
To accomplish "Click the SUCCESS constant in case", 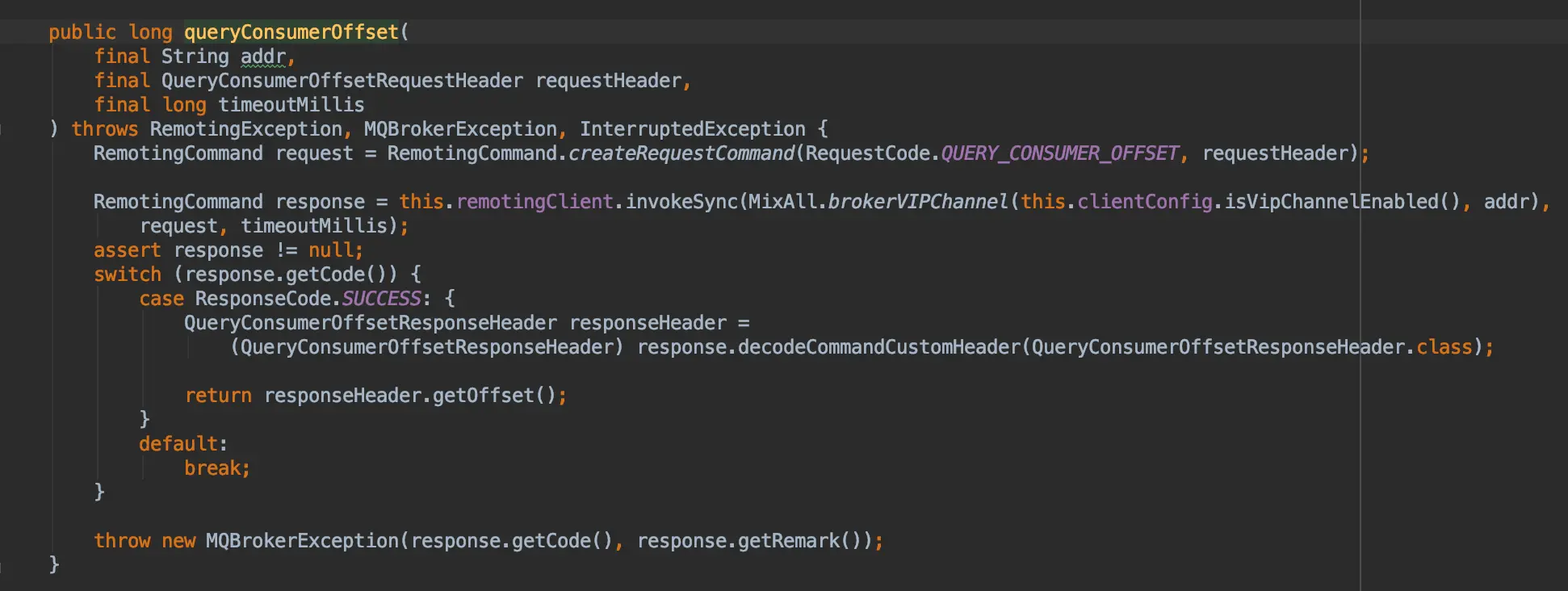I will pyautogui.click(x=382, y=299).
